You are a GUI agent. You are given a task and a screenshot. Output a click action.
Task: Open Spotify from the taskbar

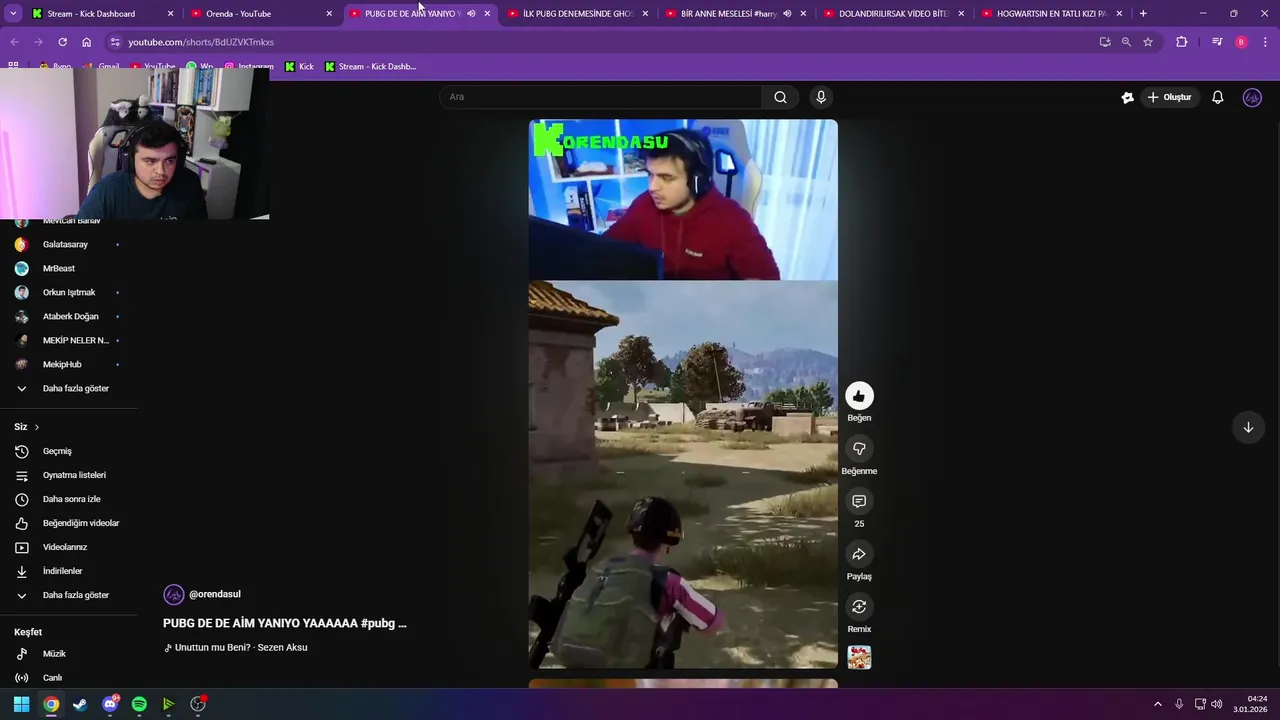[x=139, y=704]
